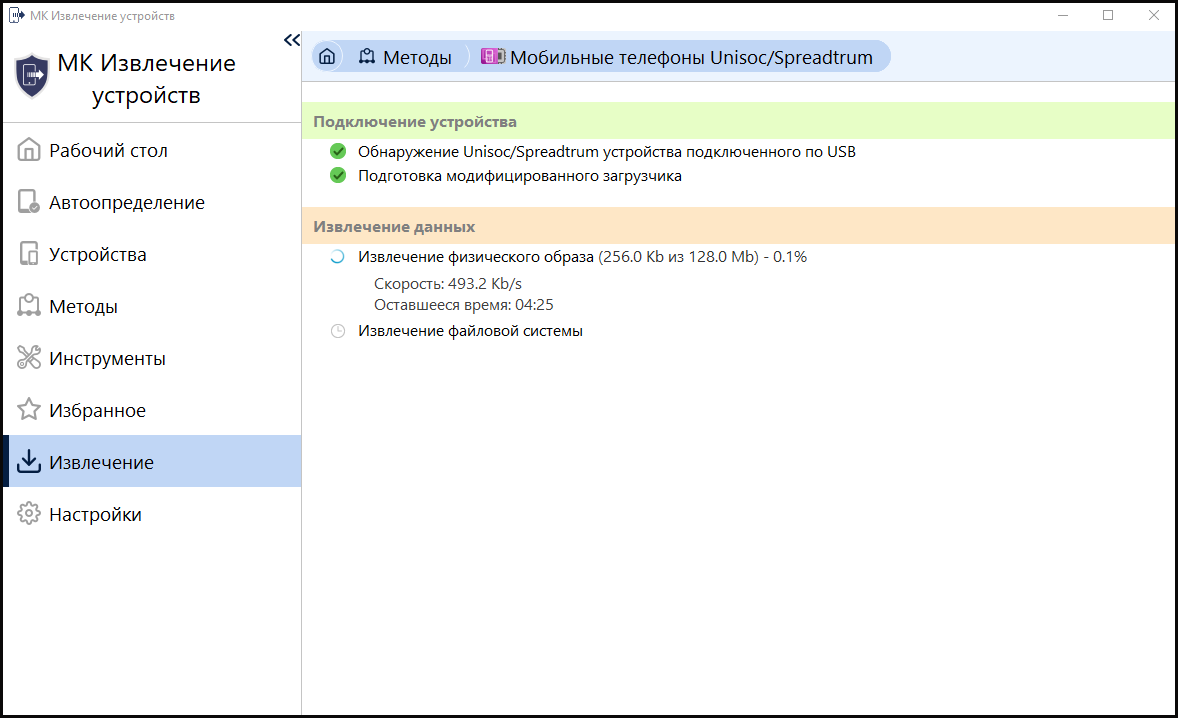Click green check for USB device detection
This screenshot has width=1178, height=718.
(338, 152)
